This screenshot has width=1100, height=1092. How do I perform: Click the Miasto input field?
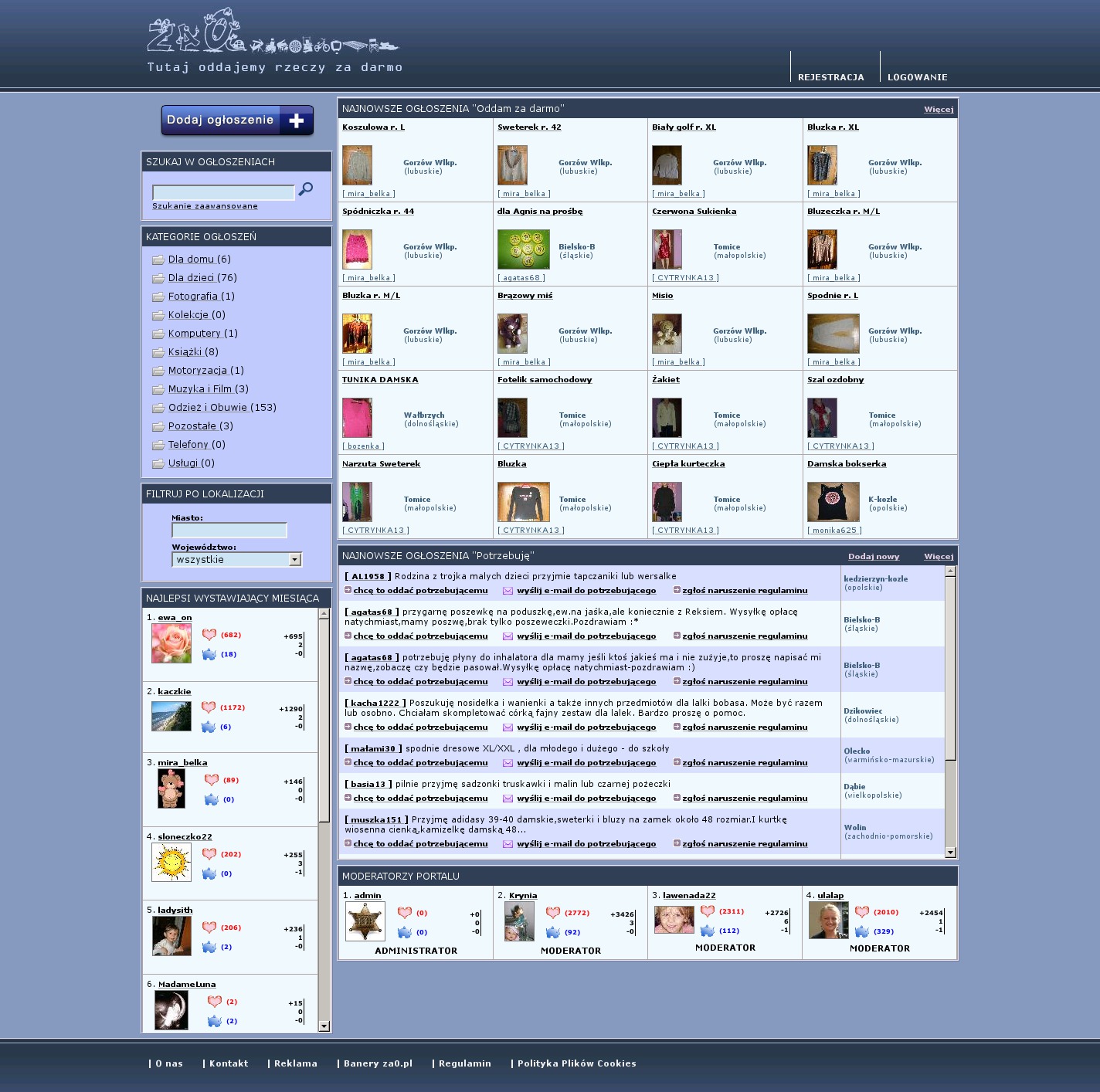pyautogui.click(x=229, y=530)
